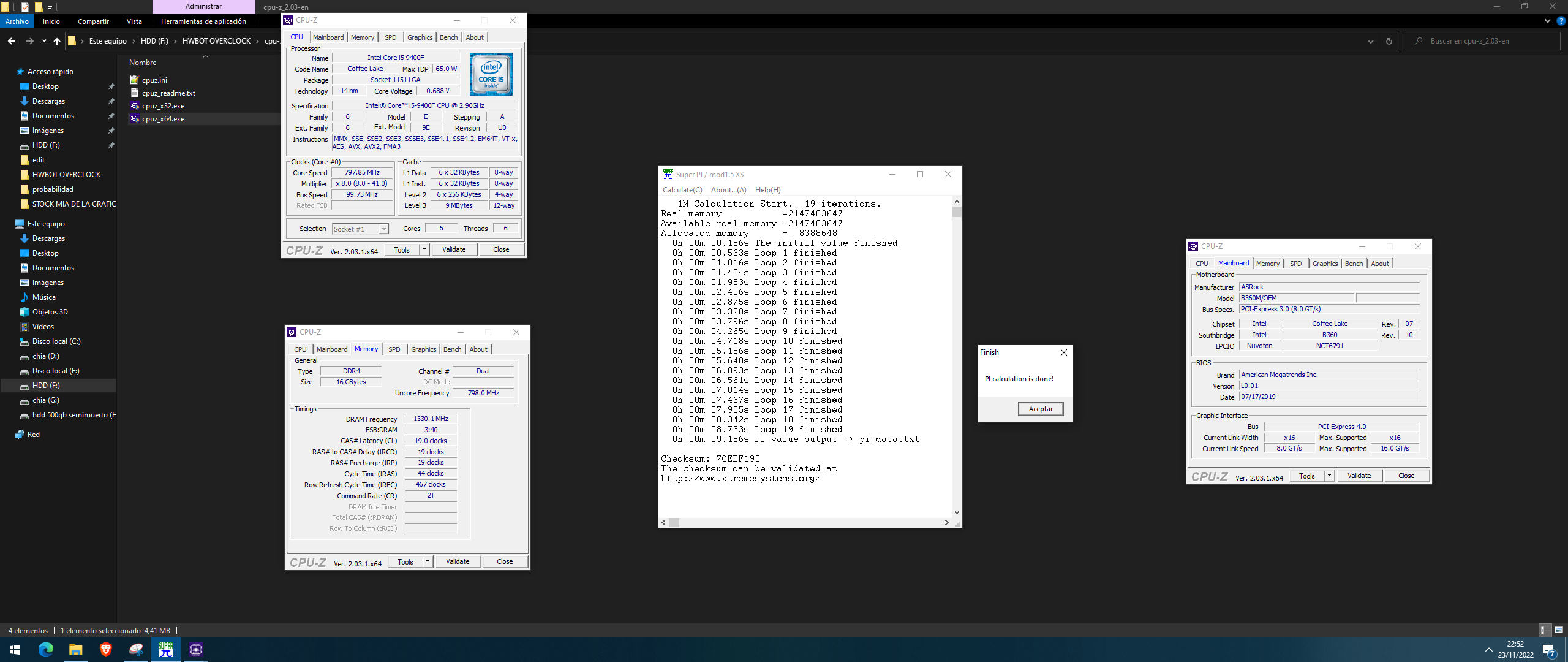1568x662 pixels.
Task: Go back in File Explorer
Action: (x=12, y=41)
